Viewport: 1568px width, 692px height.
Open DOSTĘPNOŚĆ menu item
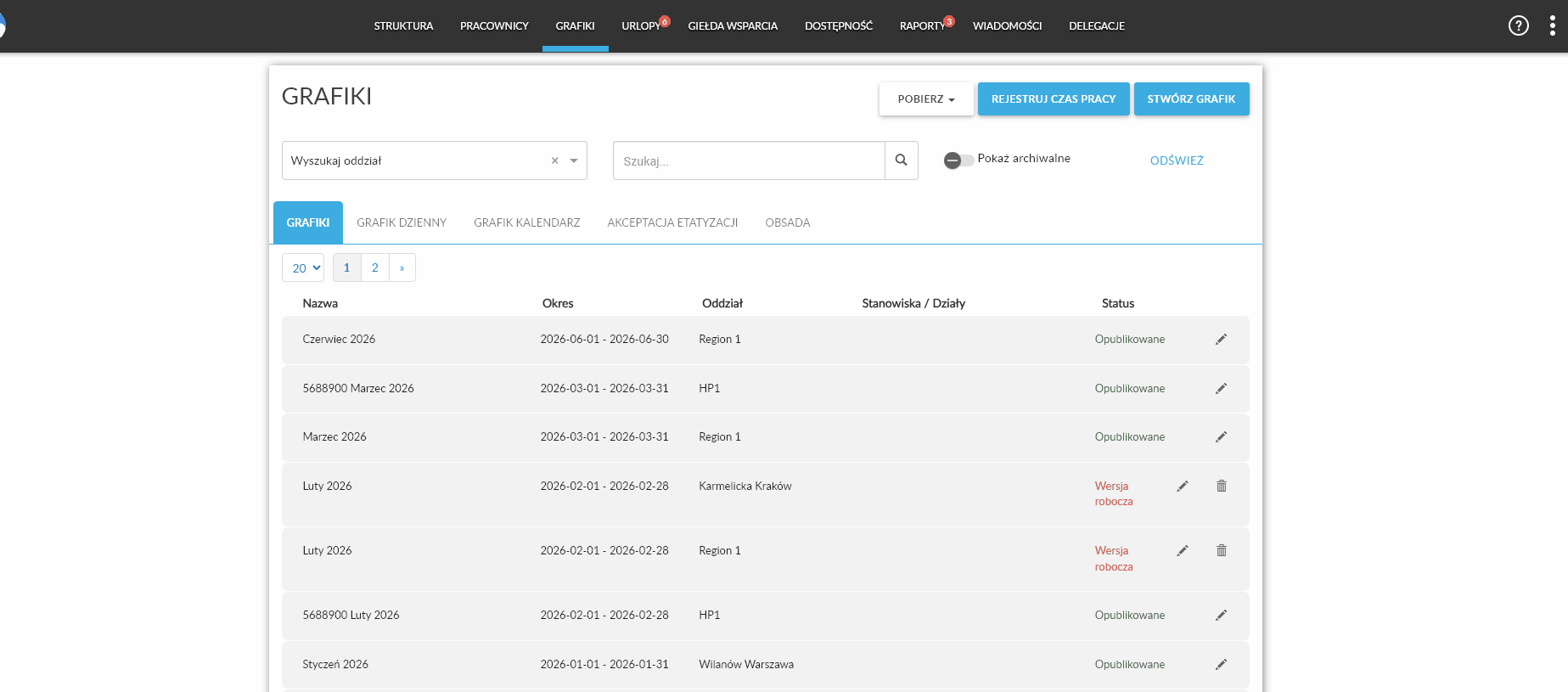pos(839,26)
